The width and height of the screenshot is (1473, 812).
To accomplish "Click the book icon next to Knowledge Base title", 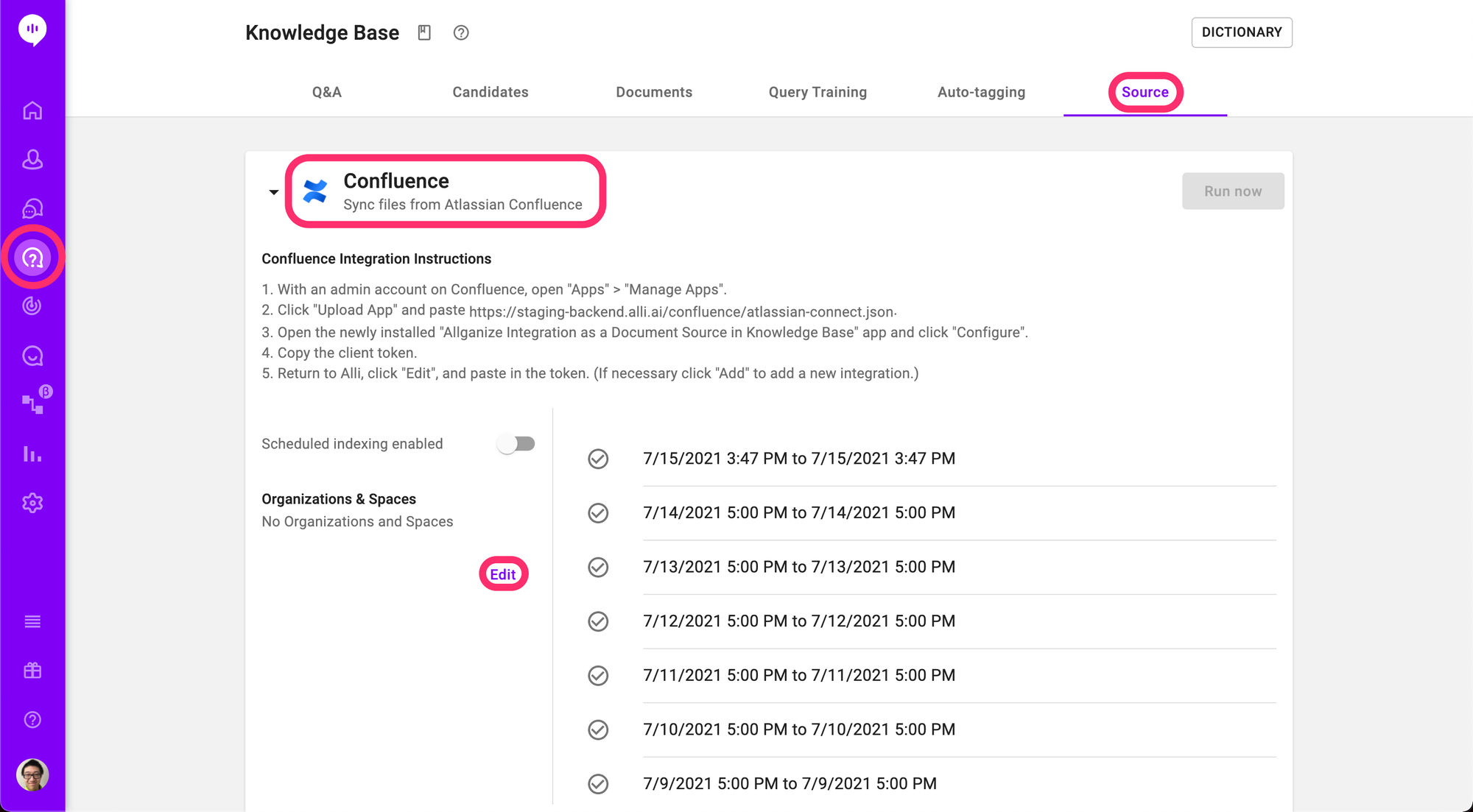I will tap(424, 32).
